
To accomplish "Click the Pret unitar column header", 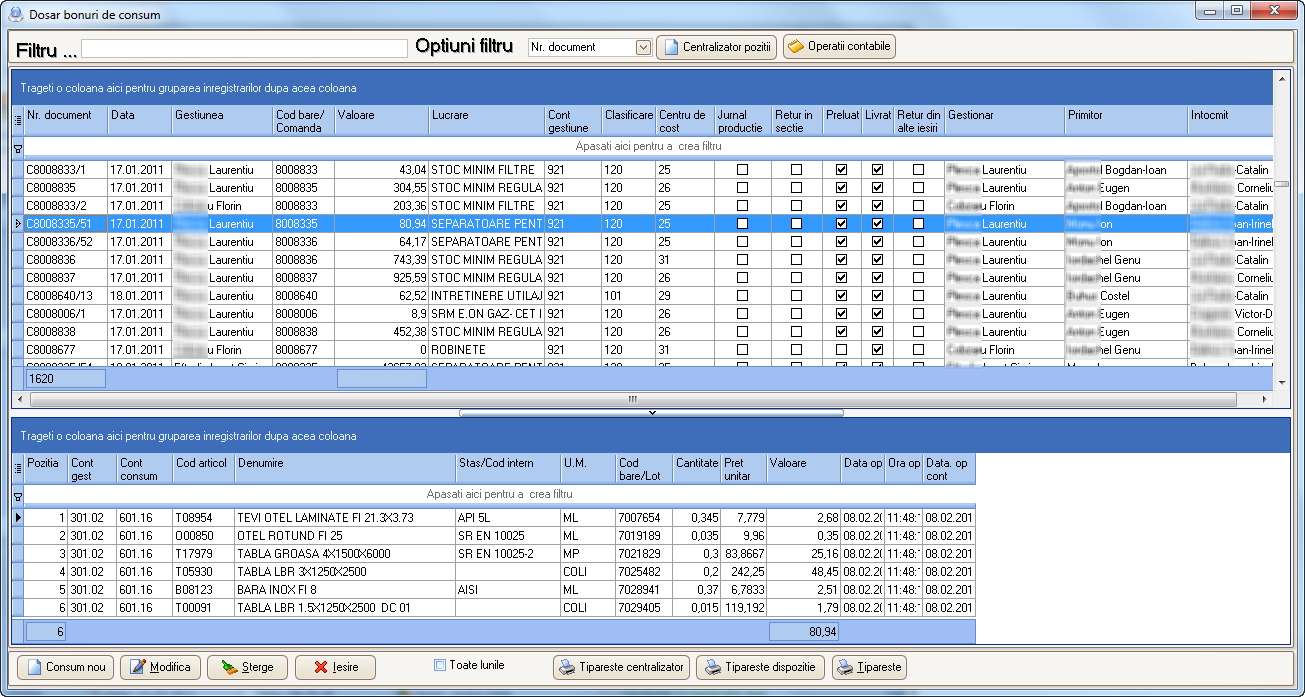I will click(743, 469).
